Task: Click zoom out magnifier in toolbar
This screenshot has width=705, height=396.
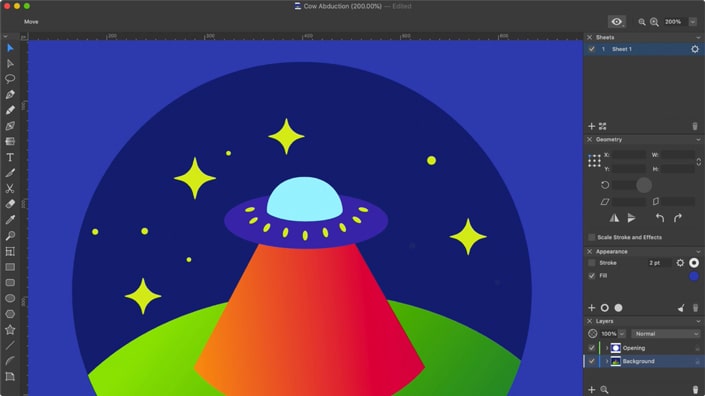Action: coord(642,22)
